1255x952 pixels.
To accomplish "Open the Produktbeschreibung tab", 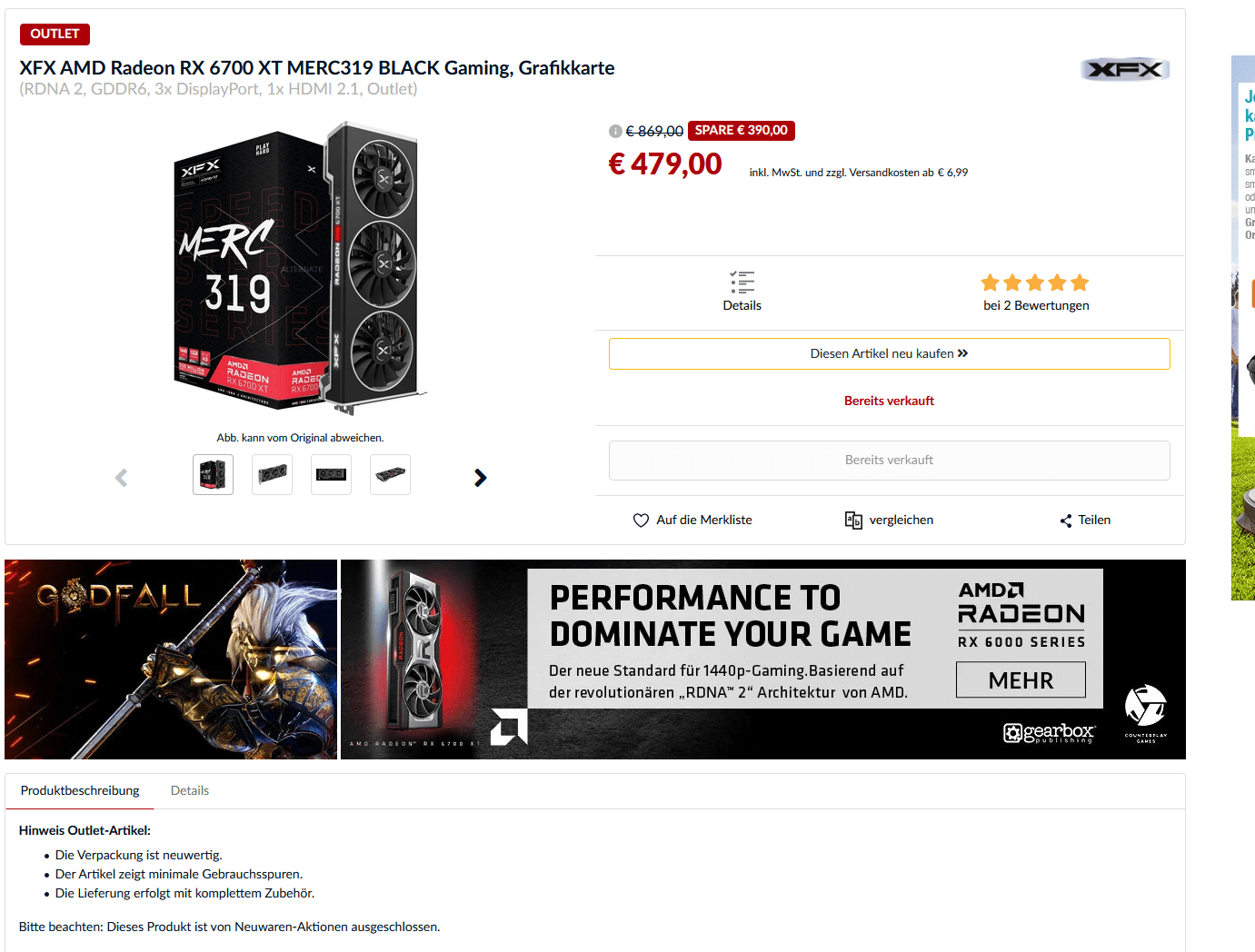I will (x=80, y=791).
